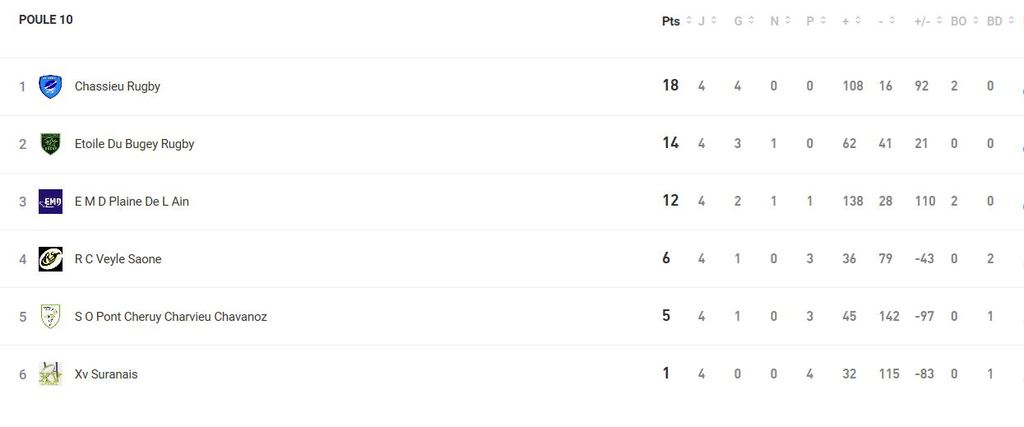This screenshot has width=1024, height=427.
Task: Click the E M D Plaine De L Ain logo
Action: (x=50, y=201)
